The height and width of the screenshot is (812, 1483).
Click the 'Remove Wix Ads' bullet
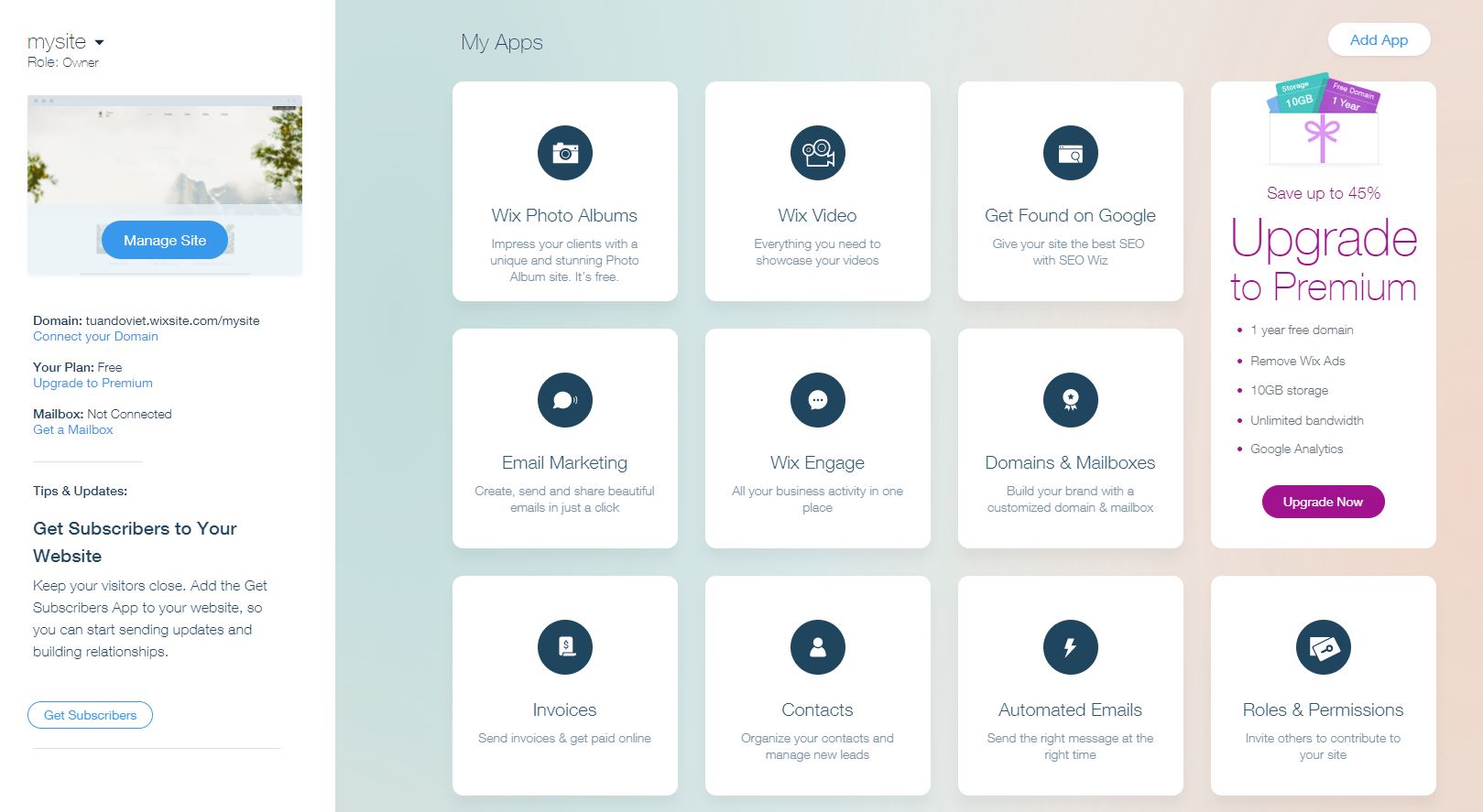tap(1297, 361)
